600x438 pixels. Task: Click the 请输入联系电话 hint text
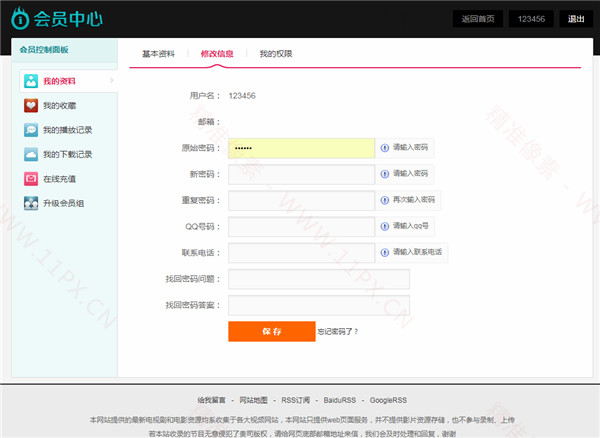click(x=417, y=252)
